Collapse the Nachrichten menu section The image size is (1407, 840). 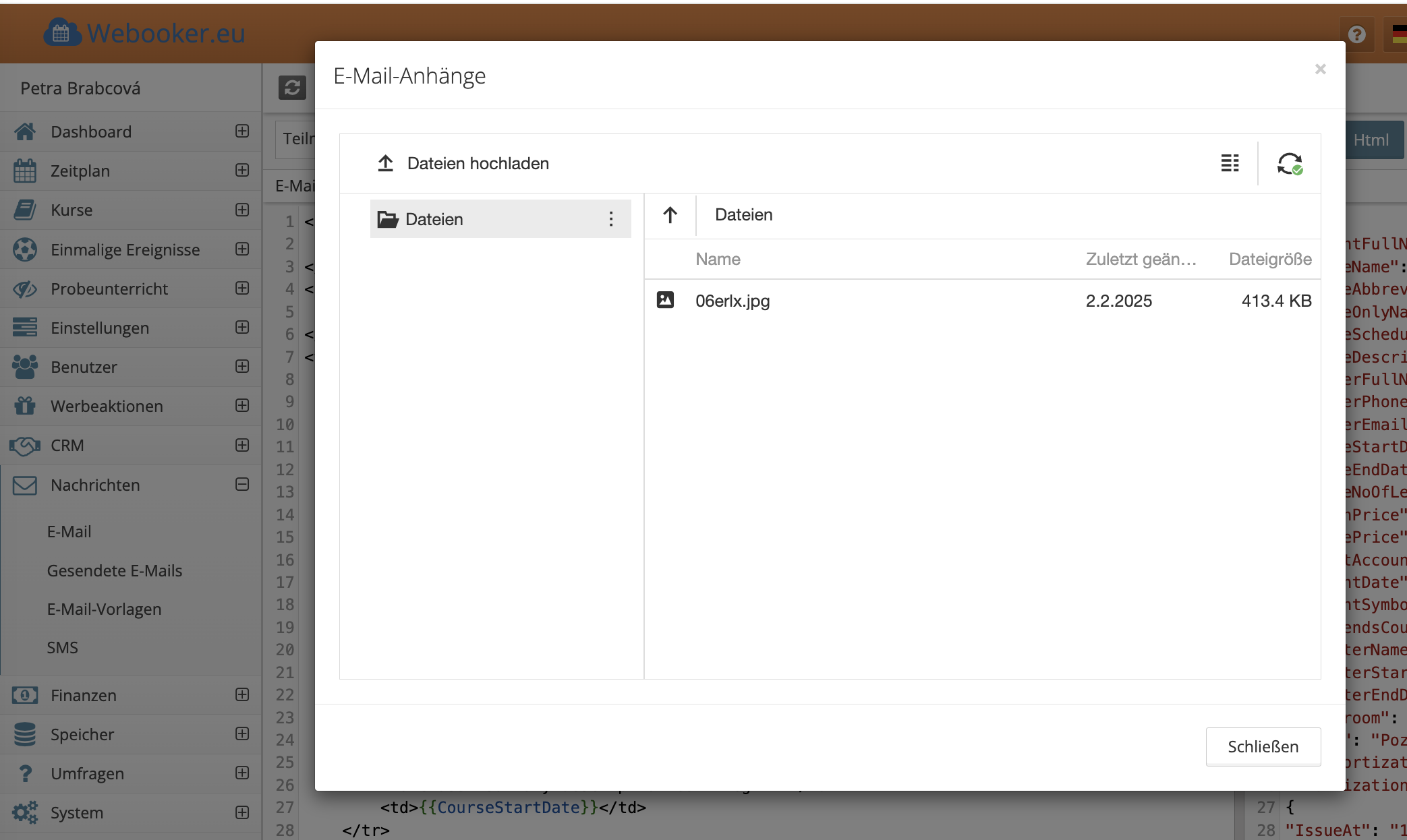click(242, 485)
